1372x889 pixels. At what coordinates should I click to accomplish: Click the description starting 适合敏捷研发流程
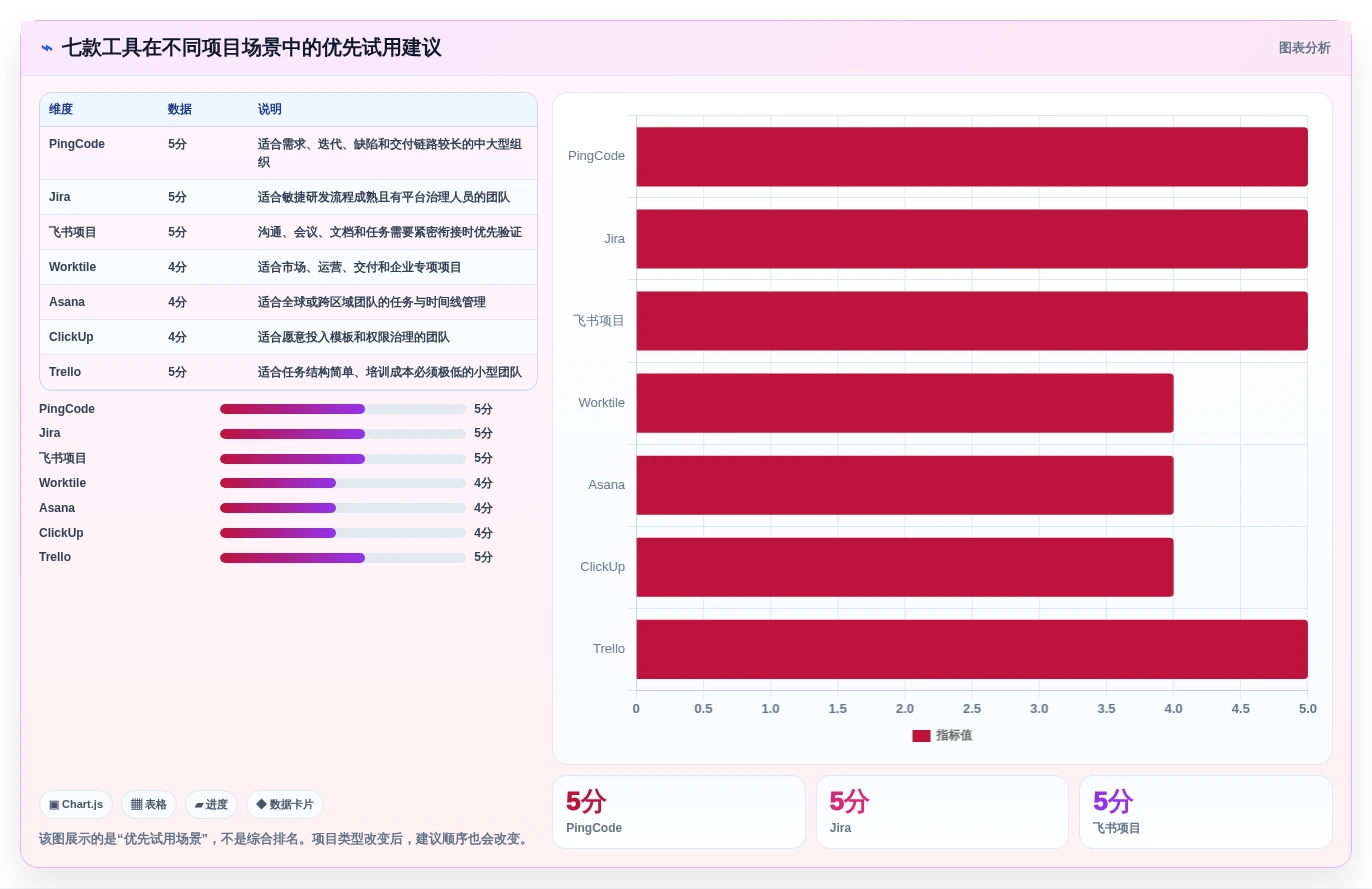[x=384, y=197]
